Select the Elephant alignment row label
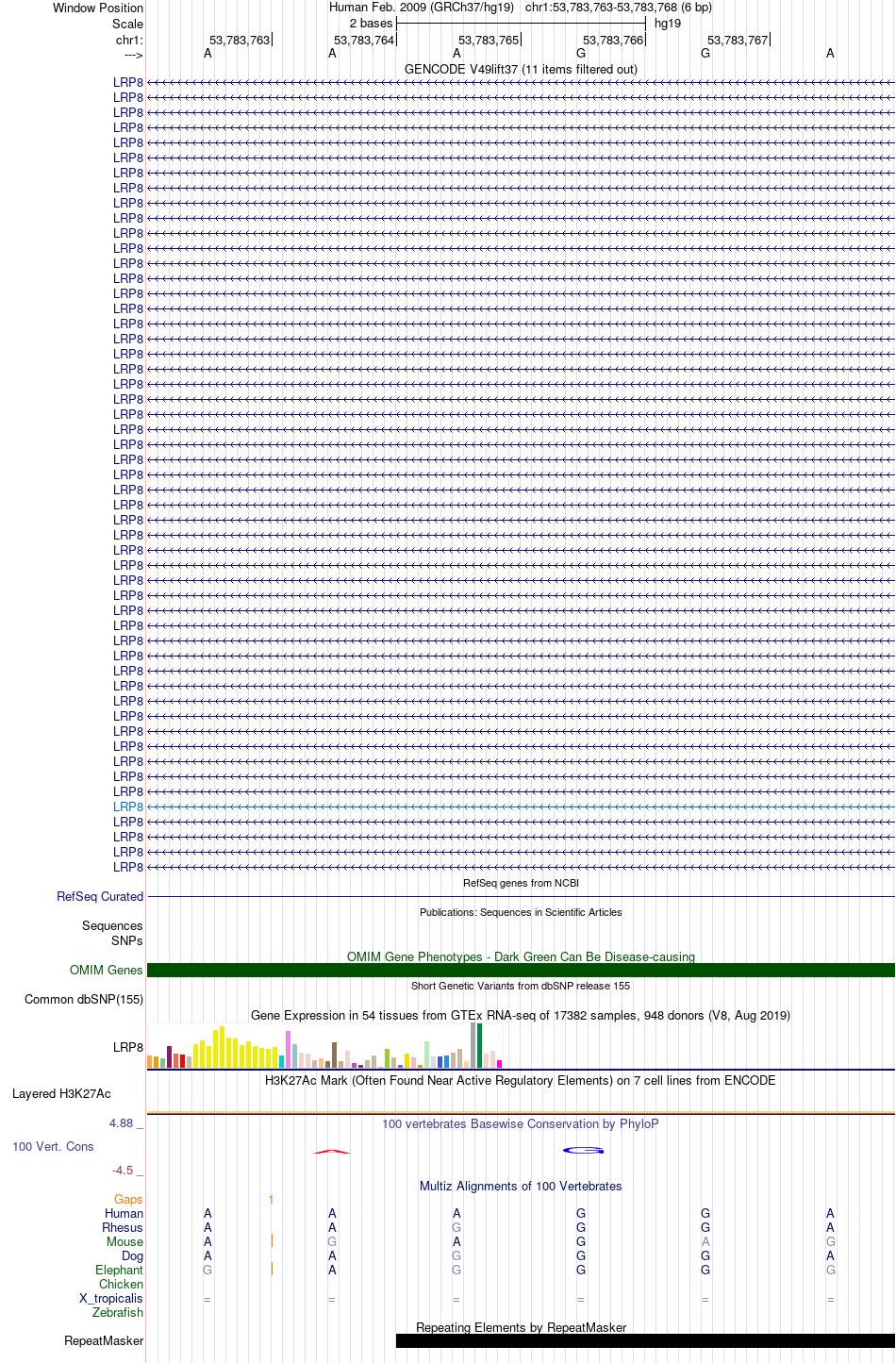This screenshot has width=896, height=1363. click(120, 1271)
